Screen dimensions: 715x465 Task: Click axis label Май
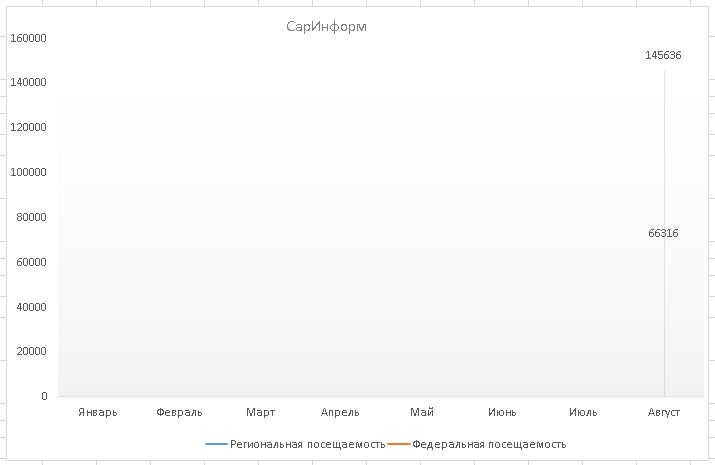point(421,412)
